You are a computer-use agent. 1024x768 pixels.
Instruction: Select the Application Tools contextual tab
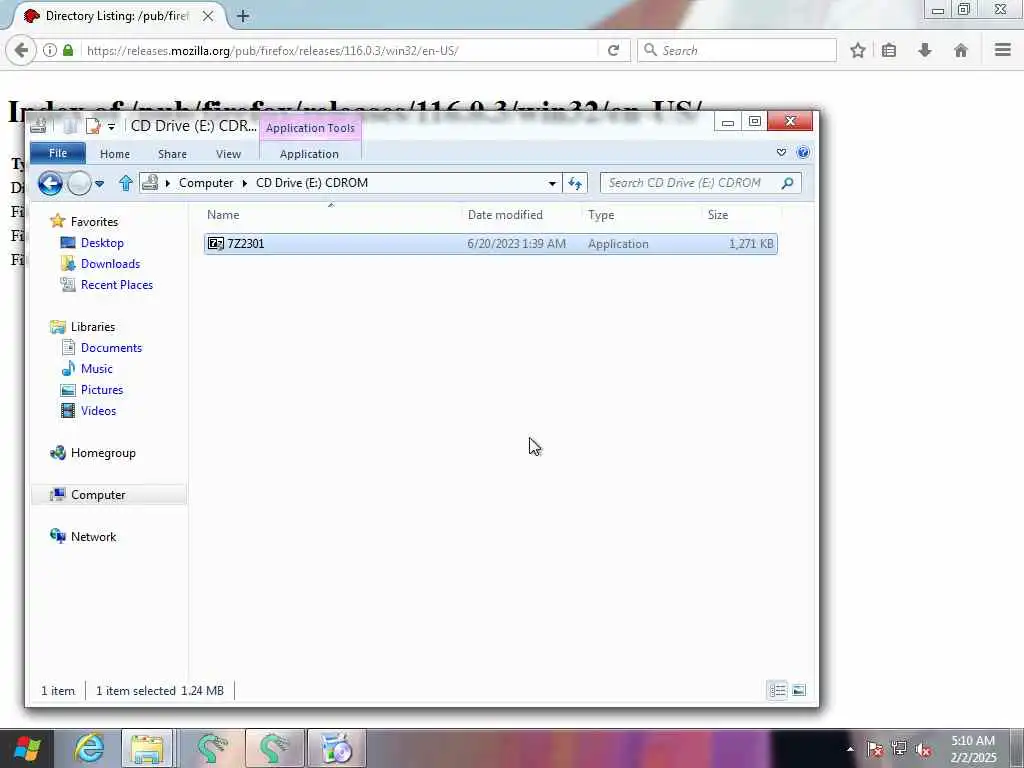click(310, 128)
